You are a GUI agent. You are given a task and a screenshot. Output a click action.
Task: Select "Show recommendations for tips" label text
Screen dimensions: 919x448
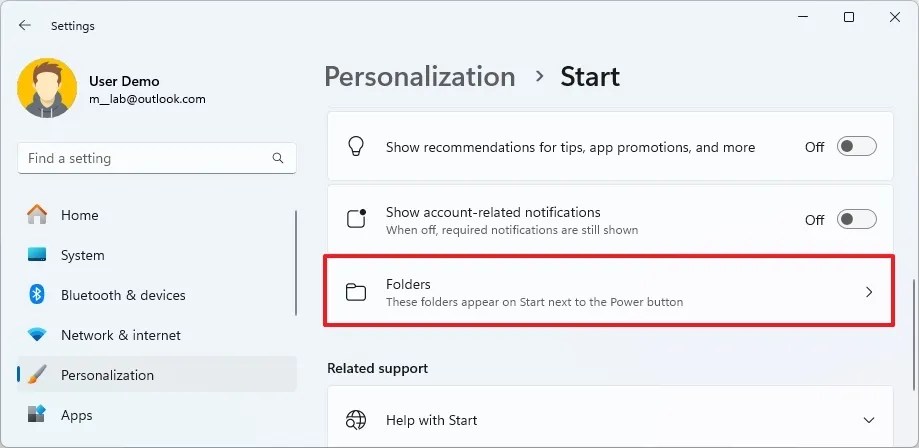click(570, 147)
